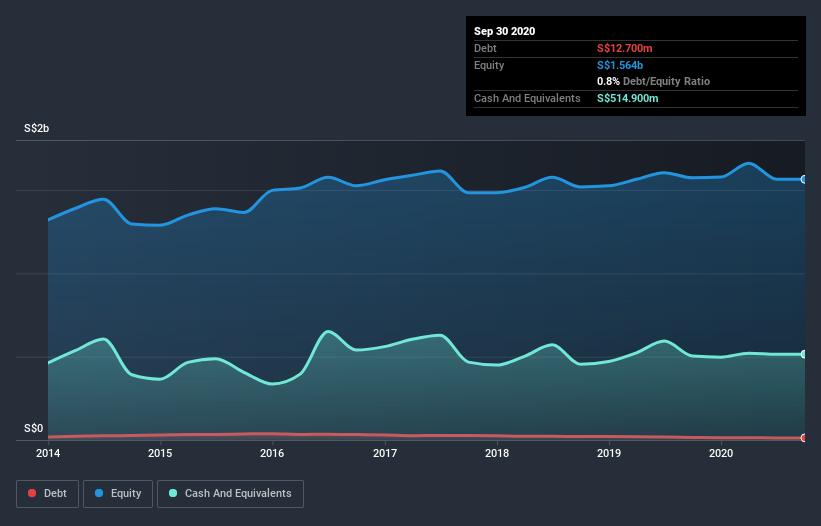Click the S$1.564b equity value
Image resolution: width=821 pixels, height=526 pixels.
pos(620,65)
